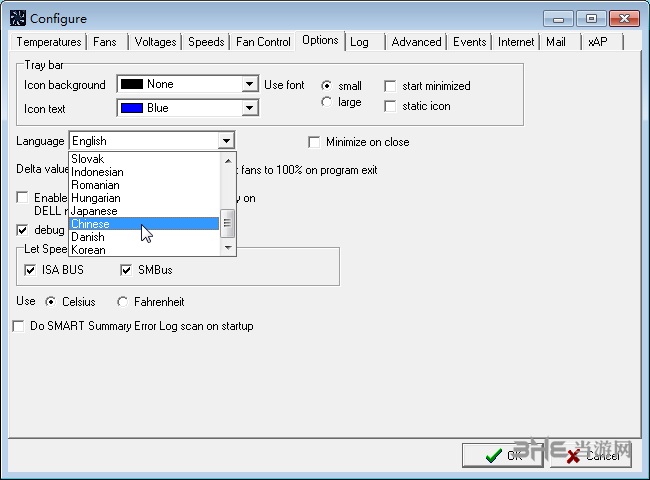The height and width of the screenshot is (480, 650).
Task: Choose Korean from the language list
Action: coord(144,250)
